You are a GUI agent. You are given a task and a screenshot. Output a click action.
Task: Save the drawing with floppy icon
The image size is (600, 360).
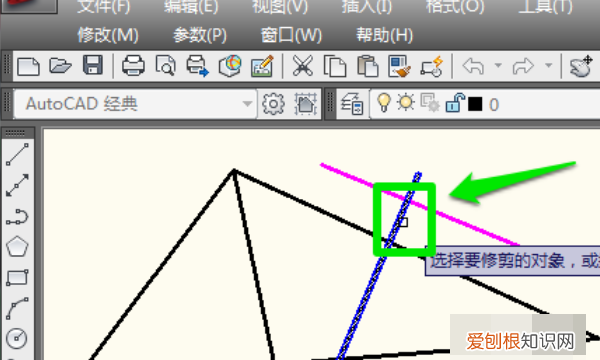[93, 65]
